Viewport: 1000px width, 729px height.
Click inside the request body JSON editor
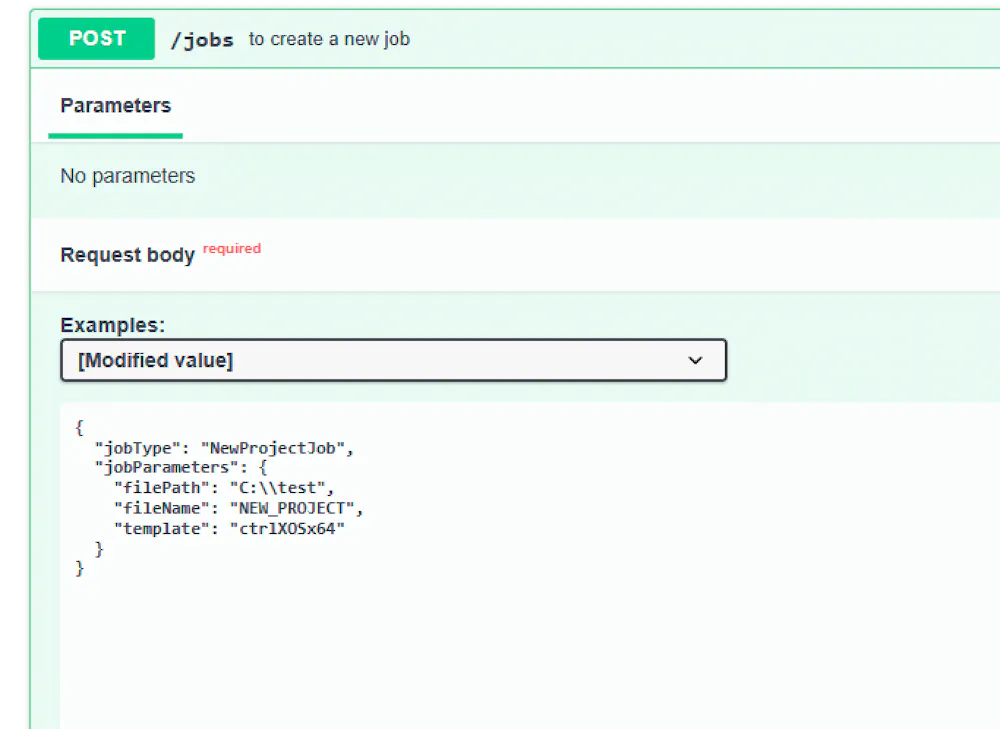click(x=530, y=566)
